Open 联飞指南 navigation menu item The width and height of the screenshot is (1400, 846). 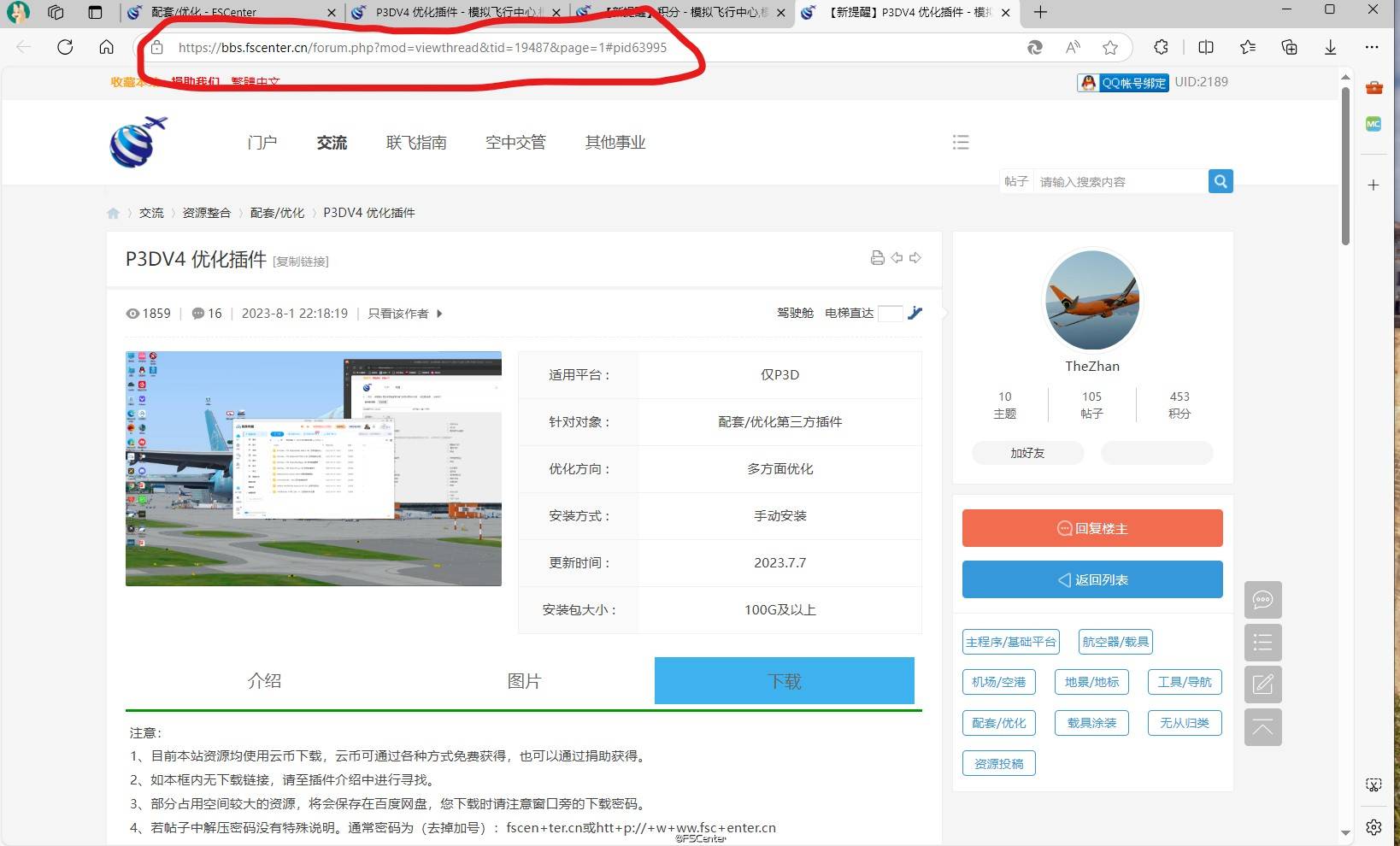coord(416,142)
